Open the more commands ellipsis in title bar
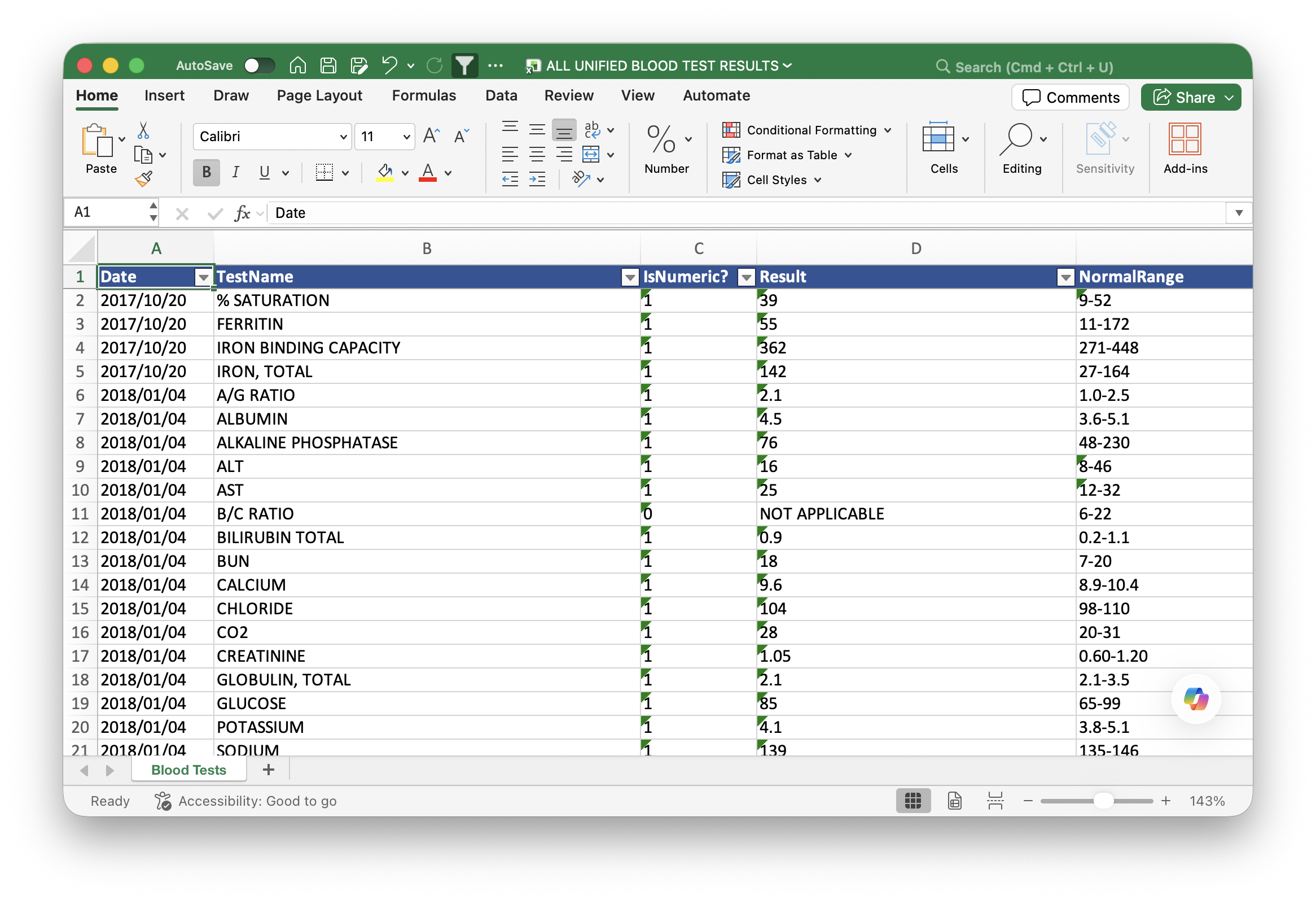 pos(495,65)
